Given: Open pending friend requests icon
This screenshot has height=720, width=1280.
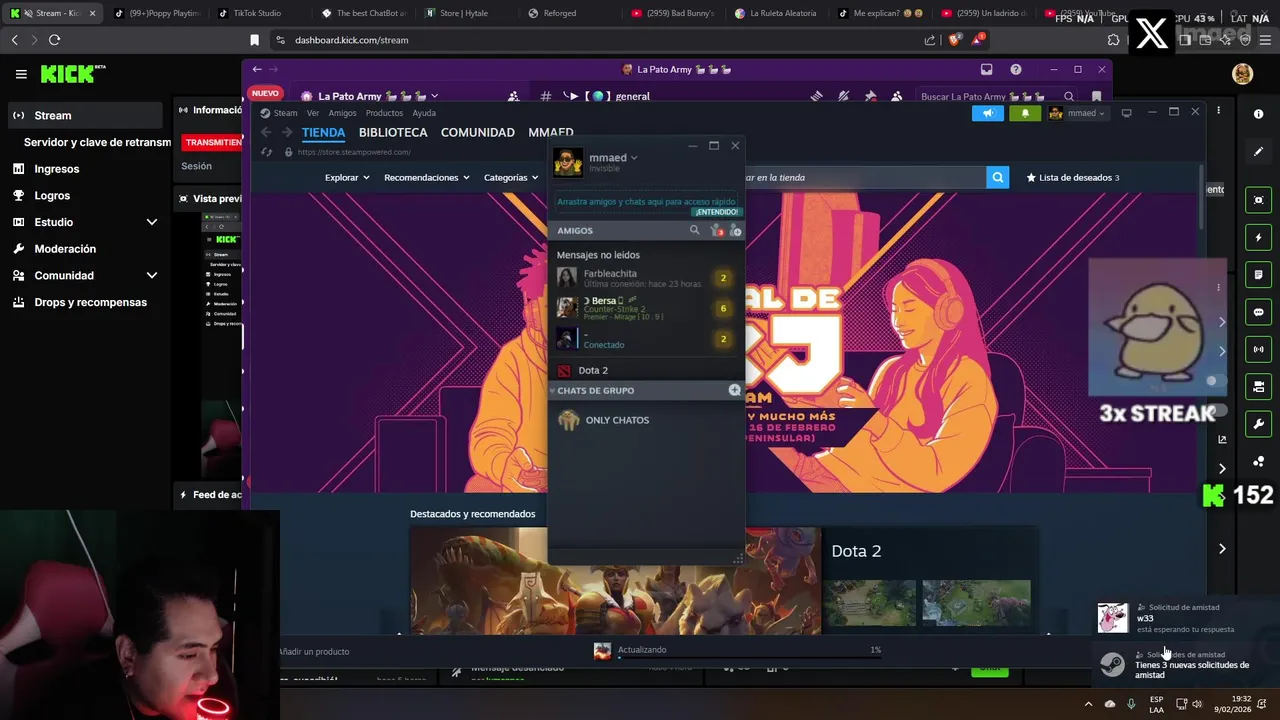Looking at the screenshot, I should [716, 230].
